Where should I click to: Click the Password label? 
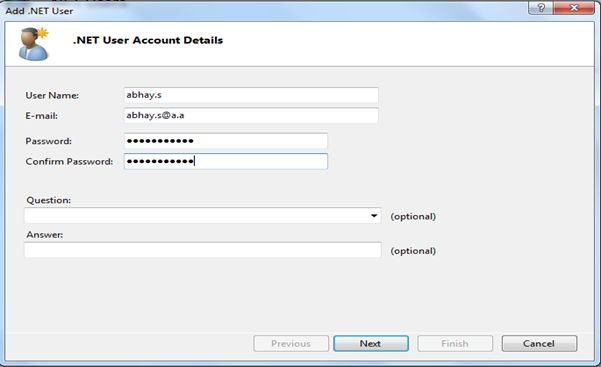click(x=49, y=141)
